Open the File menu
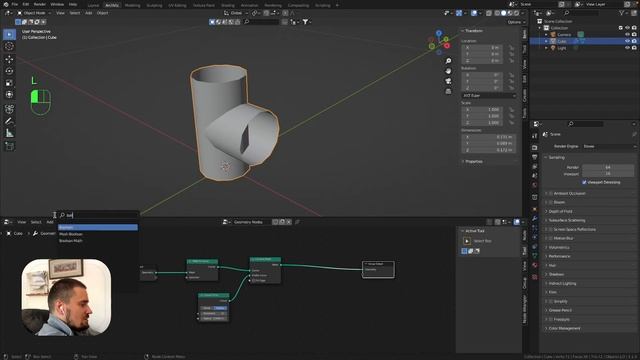Viewport: 640px width, 360px height. 15,4
